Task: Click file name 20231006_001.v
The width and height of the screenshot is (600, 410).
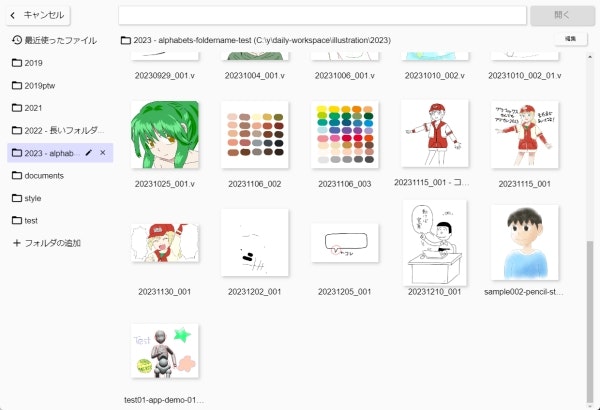Action: tap(345, 76)
